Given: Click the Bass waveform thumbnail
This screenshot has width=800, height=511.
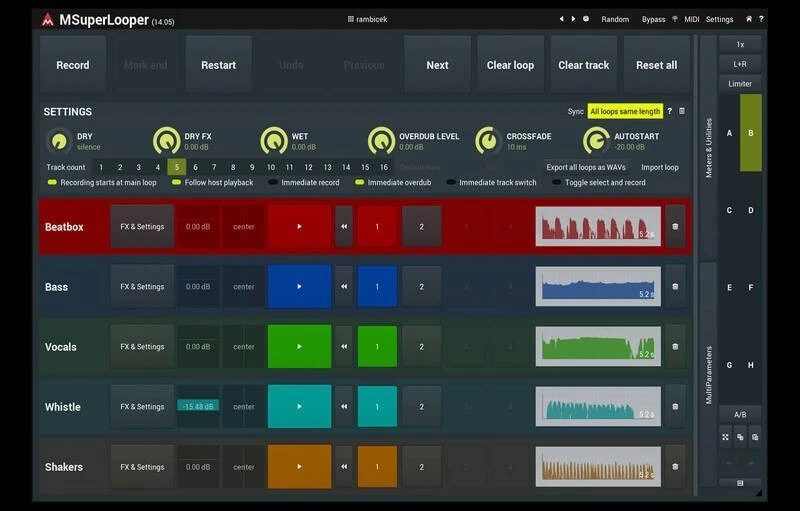Looking at the screenshot, I should point(598,287).
